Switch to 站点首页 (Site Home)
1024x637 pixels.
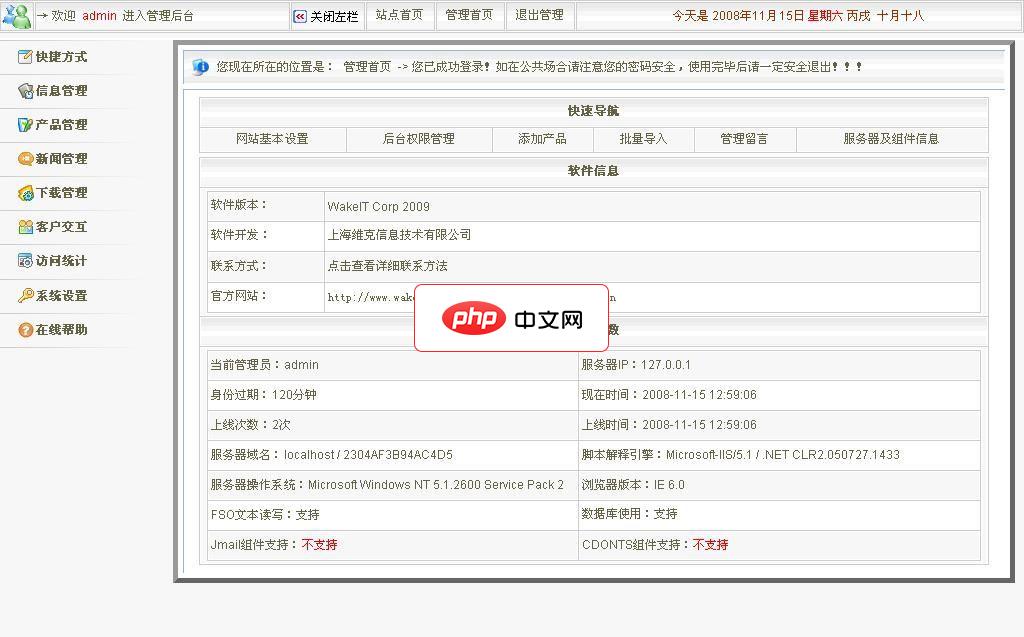pos(399,14)
